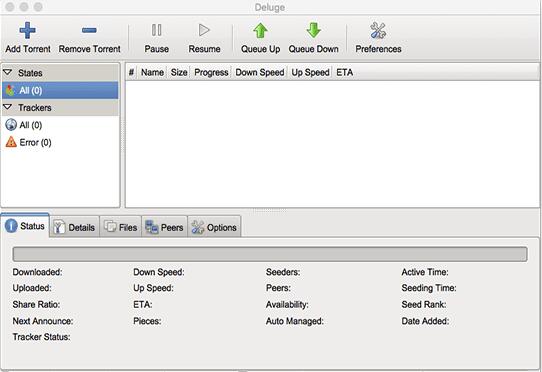Sort by Up Speed column header
The height and width of the screenshot is (372, 542).
click(310, 72)
